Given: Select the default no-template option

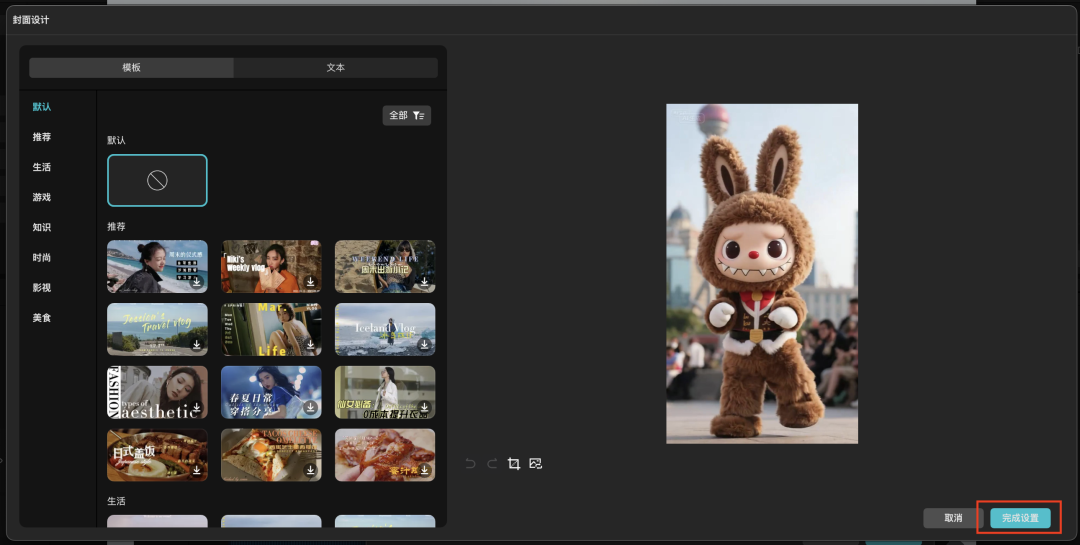Looking at the screenshot, I should click(x=157, y=180).
